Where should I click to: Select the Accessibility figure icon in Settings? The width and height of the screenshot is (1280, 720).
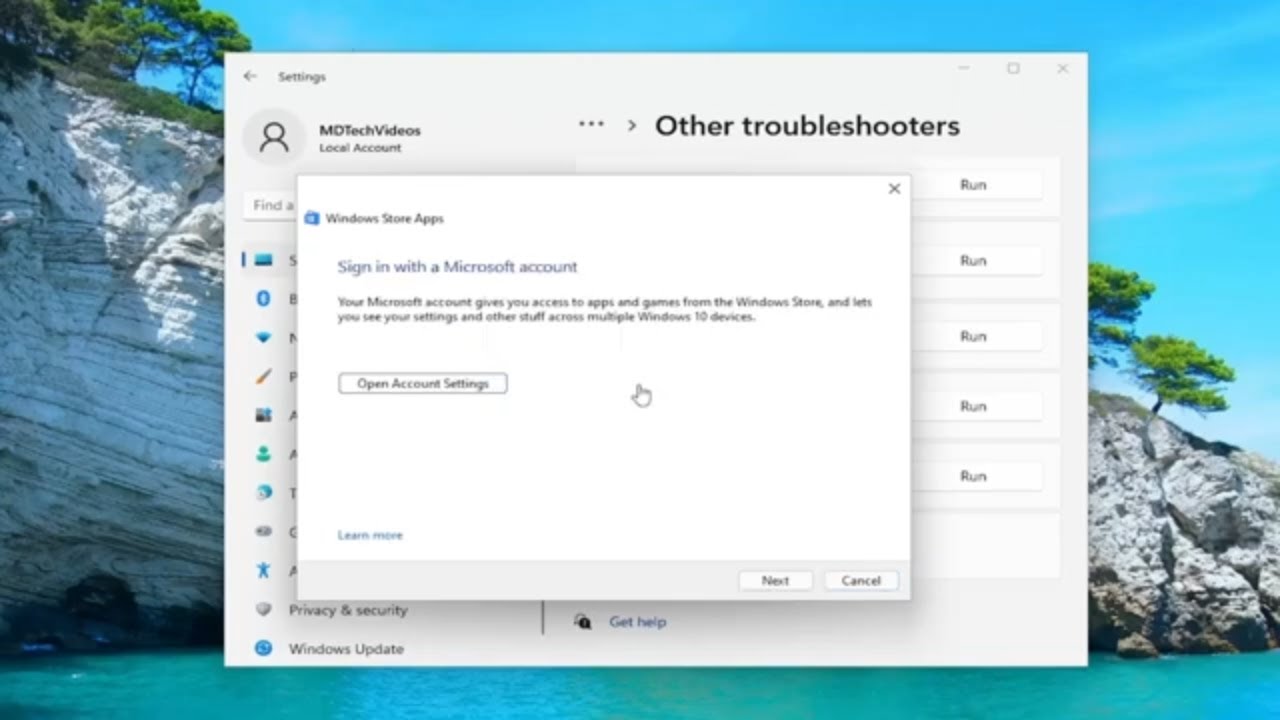[264, 570]
